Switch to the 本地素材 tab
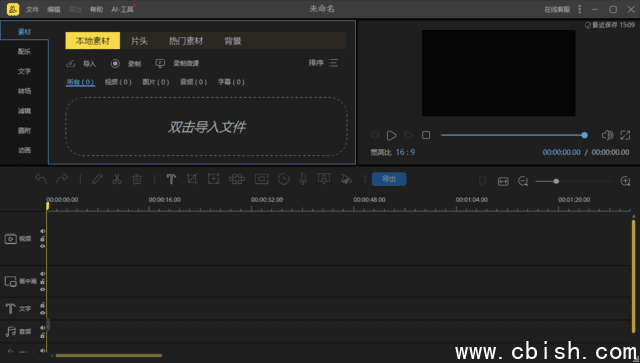 (93, 41)
